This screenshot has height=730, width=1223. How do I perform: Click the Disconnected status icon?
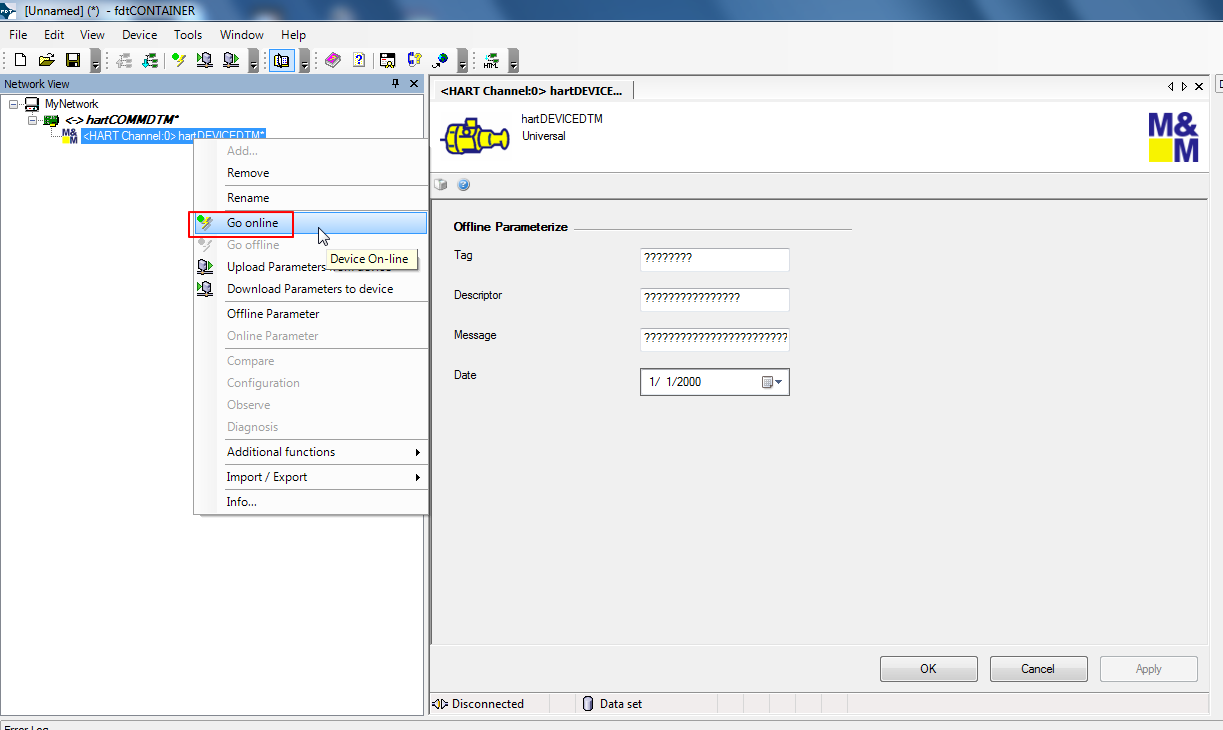tap(440, 704)
